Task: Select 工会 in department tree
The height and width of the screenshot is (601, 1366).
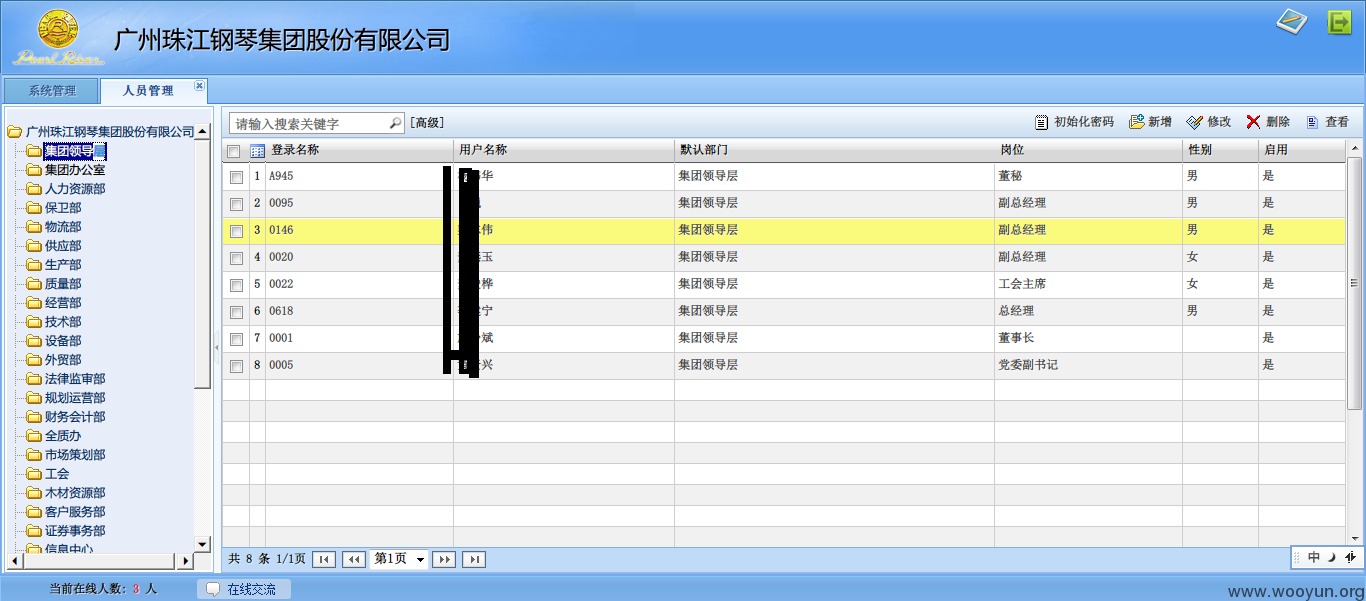Action: [x=57, y=474]
